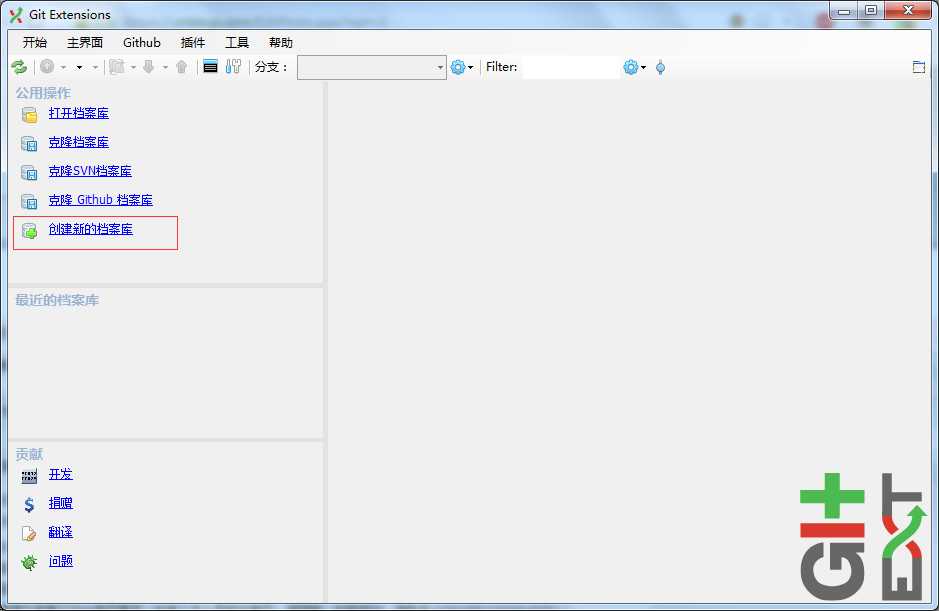Click icon beside 克隆SVN档案库

[29, 173]
